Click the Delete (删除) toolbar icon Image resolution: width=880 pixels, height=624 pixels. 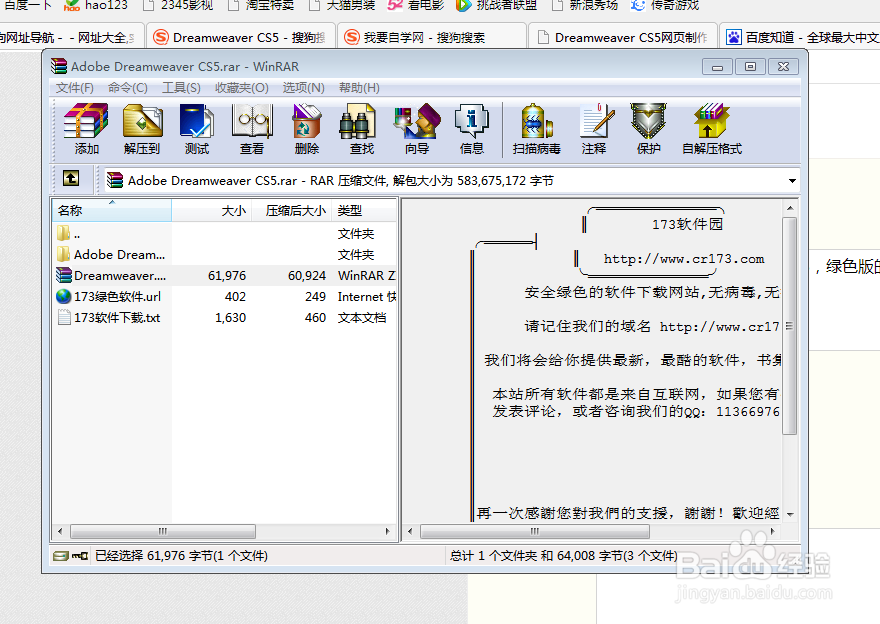point(306,129)
